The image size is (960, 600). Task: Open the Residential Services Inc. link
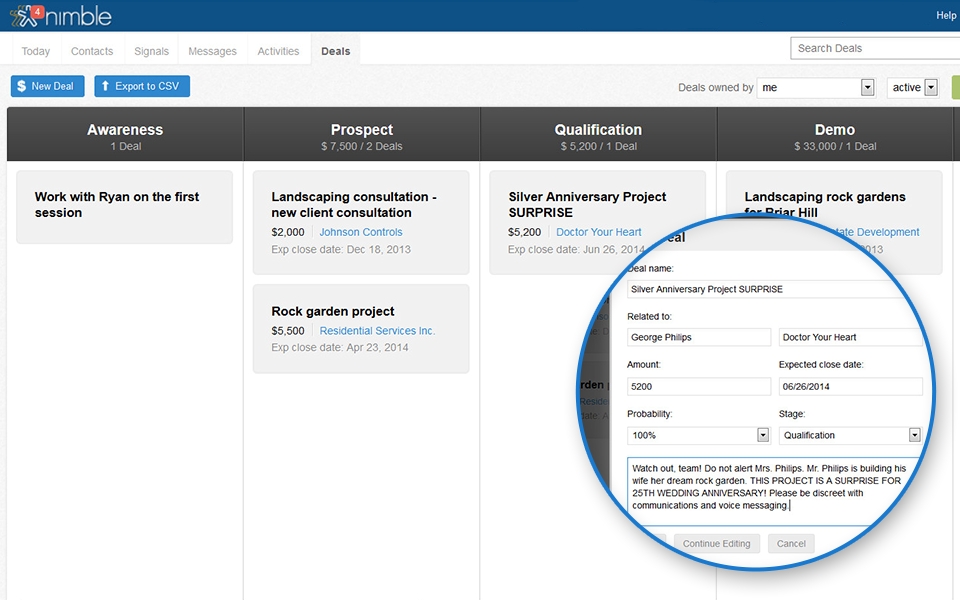(x=377, y=331)
